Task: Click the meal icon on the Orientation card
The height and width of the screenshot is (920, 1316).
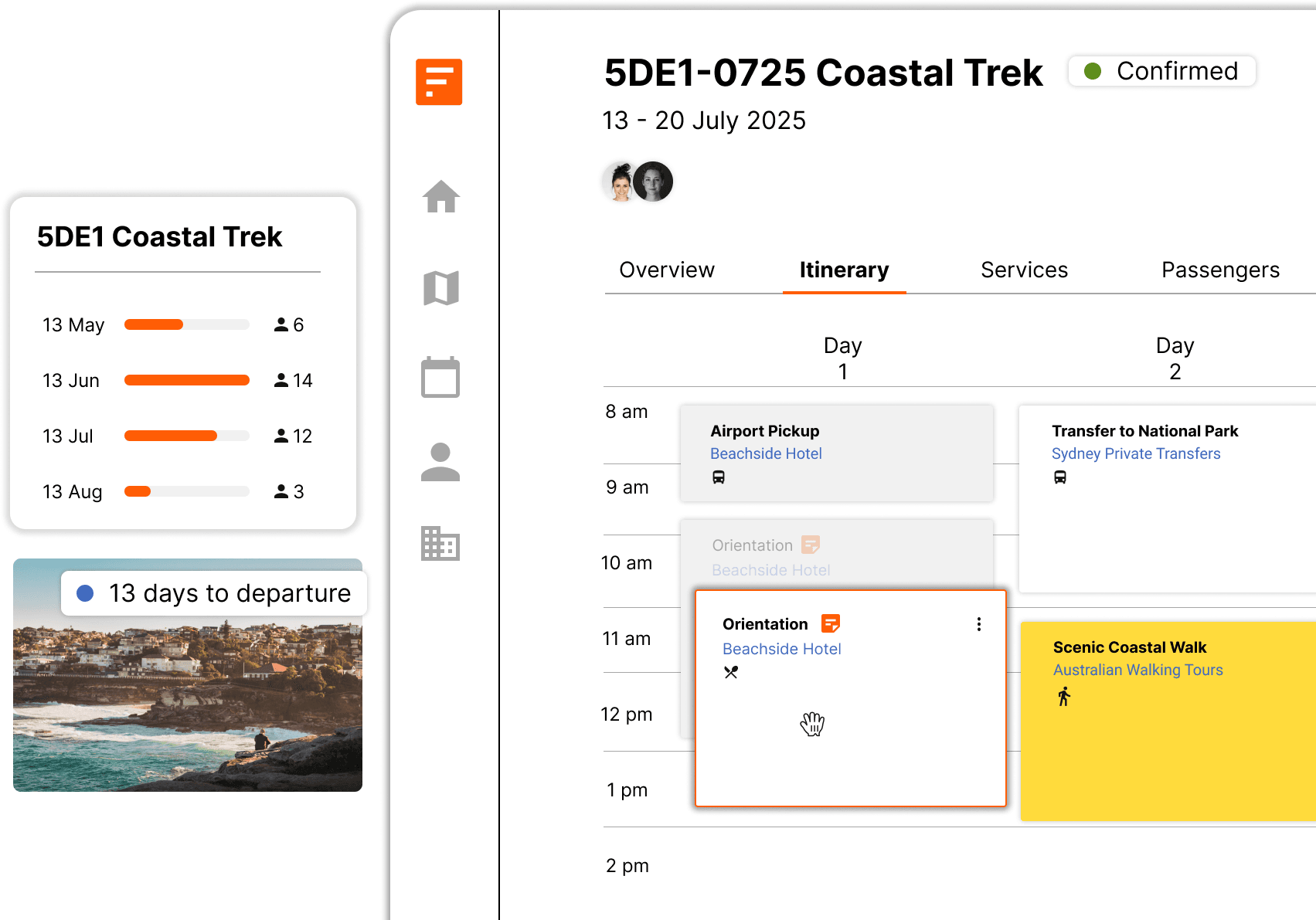Action: click(x=730, y=672)
